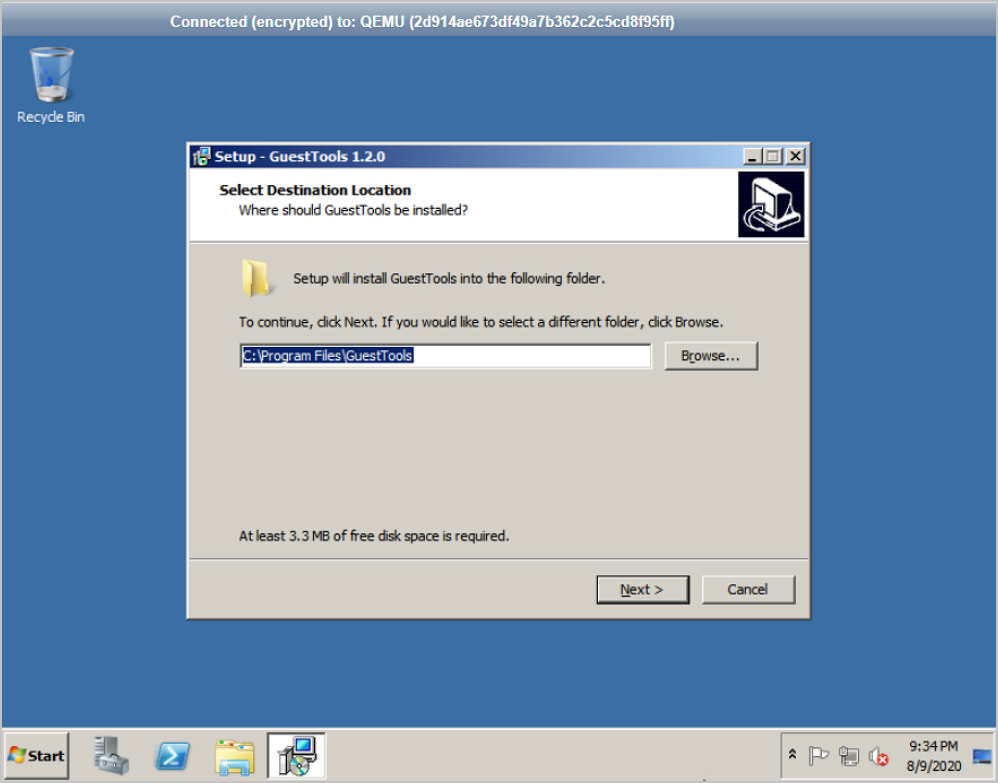Viewport: 998px width, 783px height.
Task: Click the Browse... button
Action: click(711, 356)
